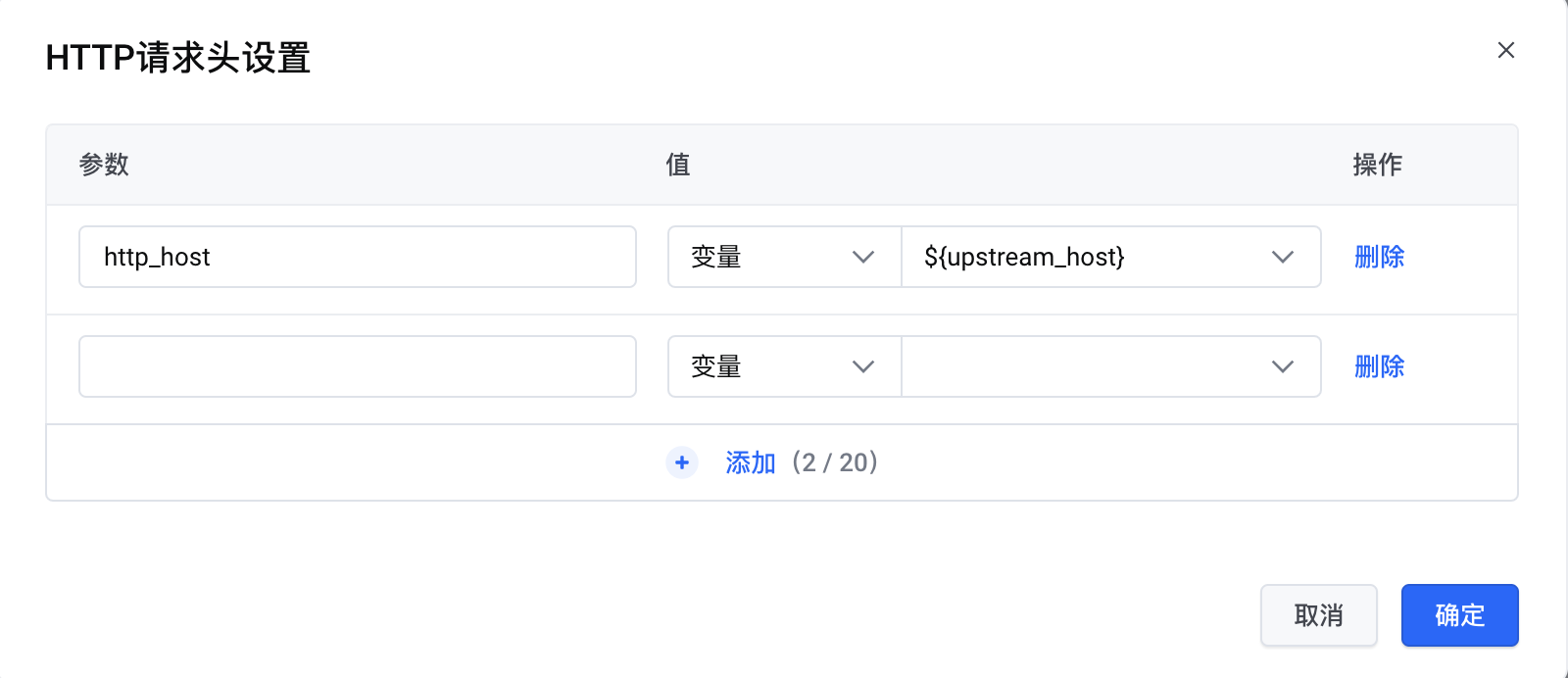
Task: Click the (2 / 20) row counter text
Action: 835,462
